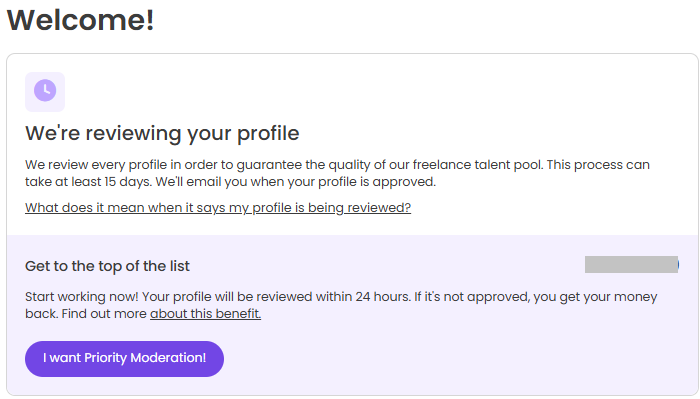Open 'What does it mean when it says my profile is being reviewed?' link
Viewport: 700px width, 399px height.
218,208
